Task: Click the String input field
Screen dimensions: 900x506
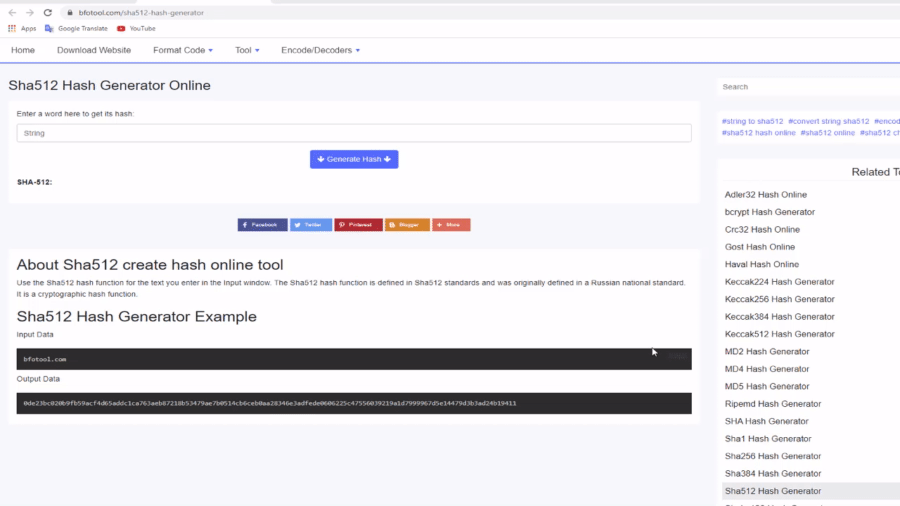Action: [x=354, y=133]
